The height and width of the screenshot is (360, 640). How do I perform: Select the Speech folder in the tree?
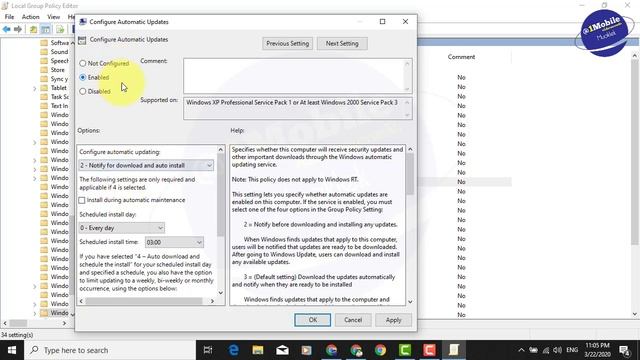[60, 61]
